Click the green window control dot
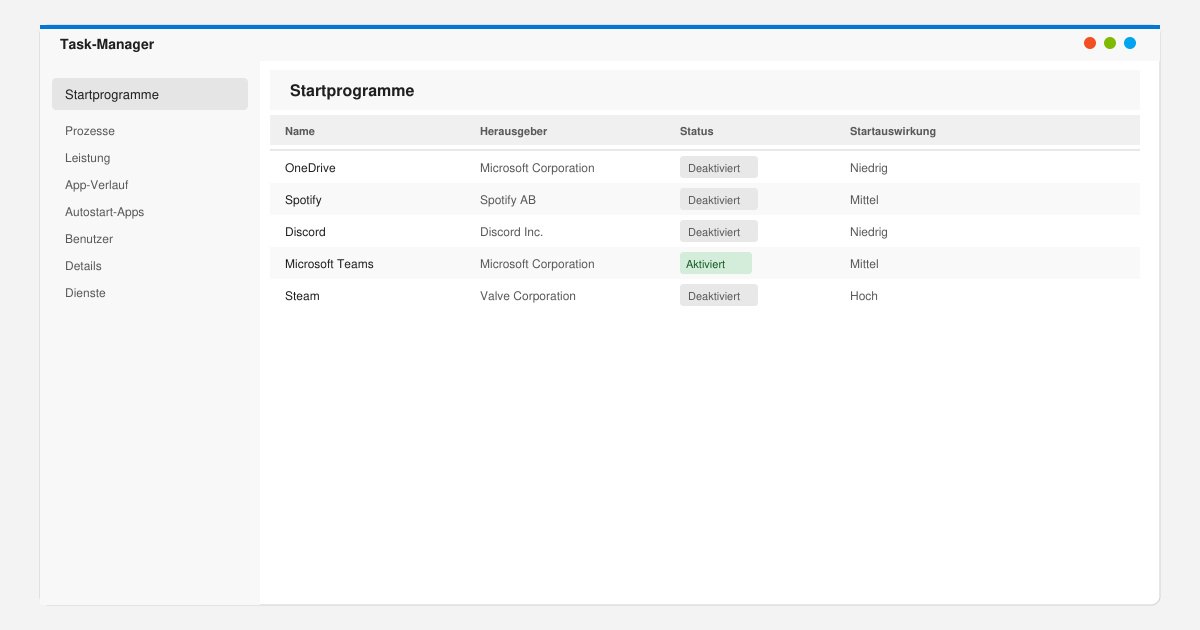1200x630 pixels. (1110, 43)
